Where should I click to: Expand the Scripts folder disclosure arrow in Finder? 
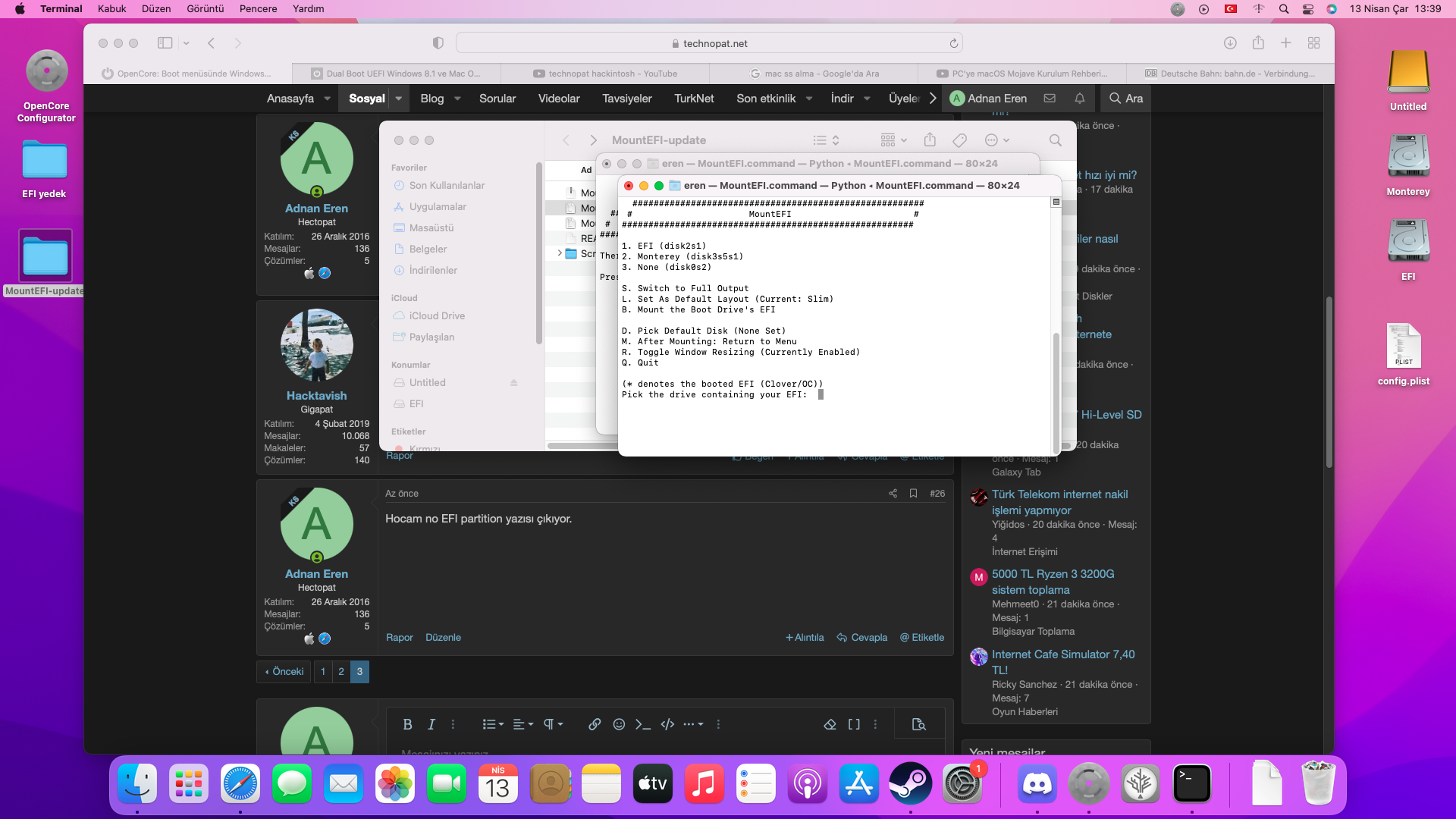[x=560, y=253]
